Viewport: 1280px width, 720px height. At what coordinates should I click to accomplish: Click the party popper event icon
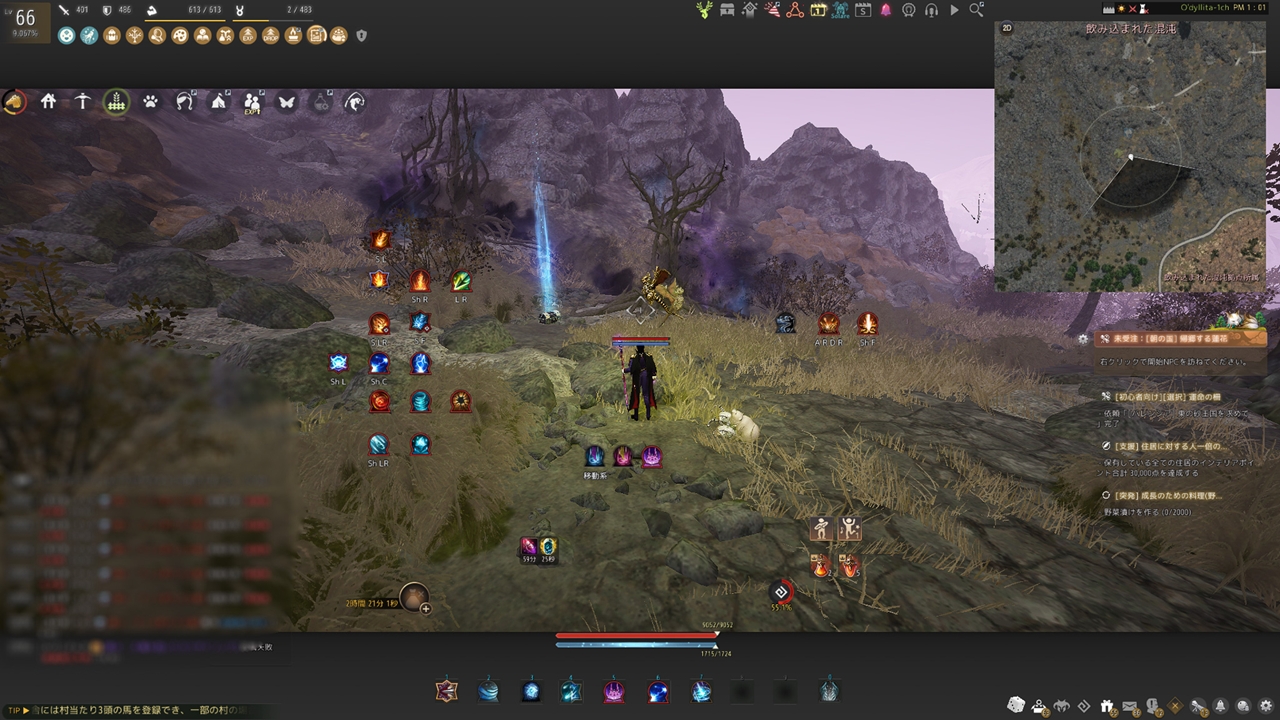click(x=772, y=10)
